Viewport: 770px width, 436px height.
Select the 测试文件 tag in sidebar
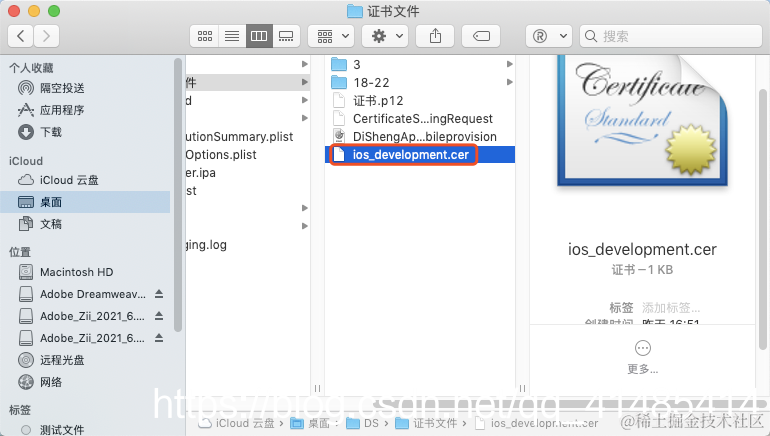coord(53,430)
